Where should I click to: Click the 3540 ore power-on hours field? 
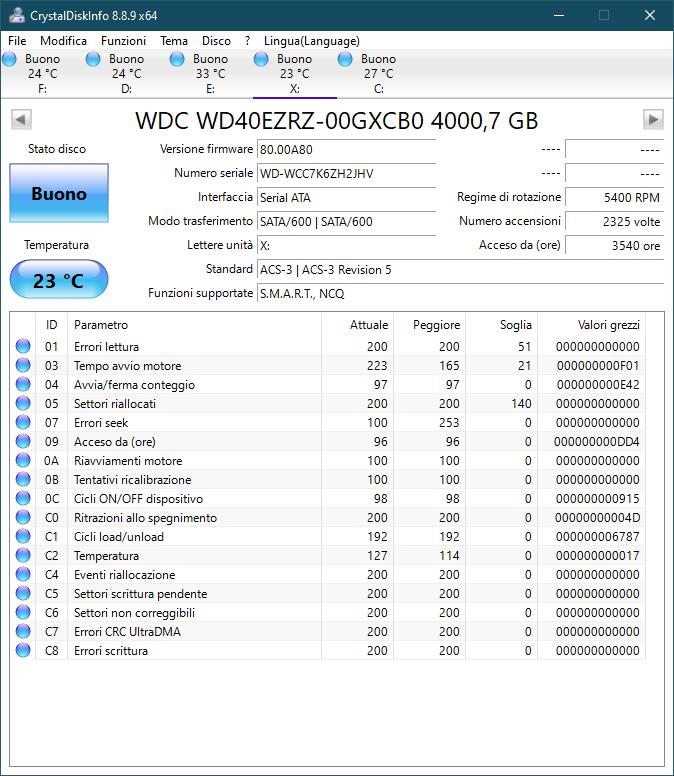coord(614,245)
